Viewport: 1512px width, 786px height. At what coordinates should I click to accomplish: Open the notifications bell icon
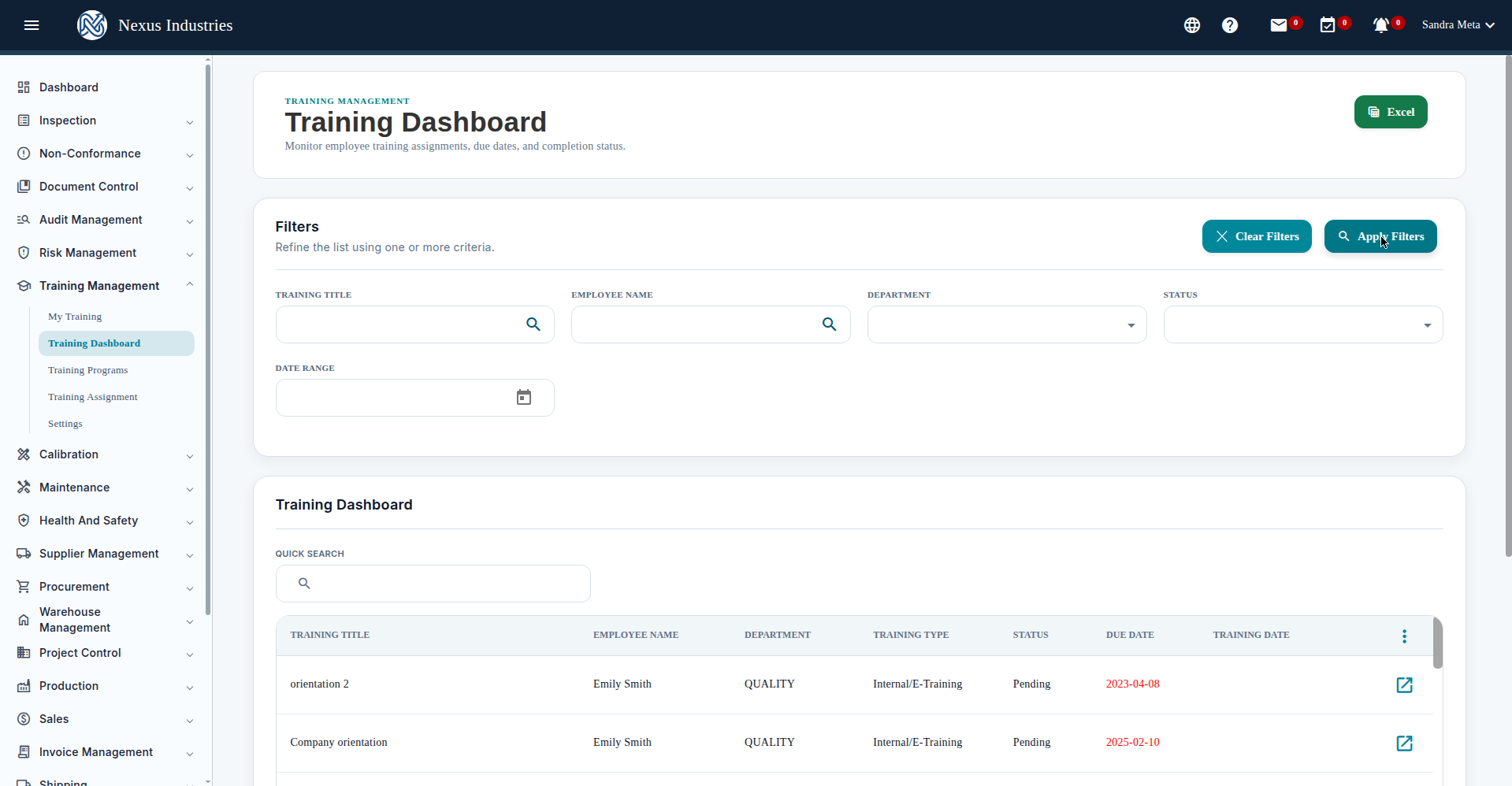click(1381, 25)
